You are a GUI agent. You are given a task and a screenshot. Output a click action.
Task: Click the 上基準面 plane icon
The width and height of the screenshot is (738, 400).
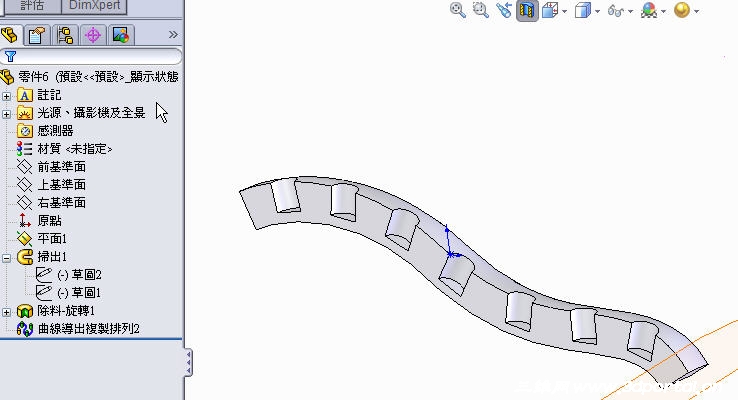tap(24, 184)
